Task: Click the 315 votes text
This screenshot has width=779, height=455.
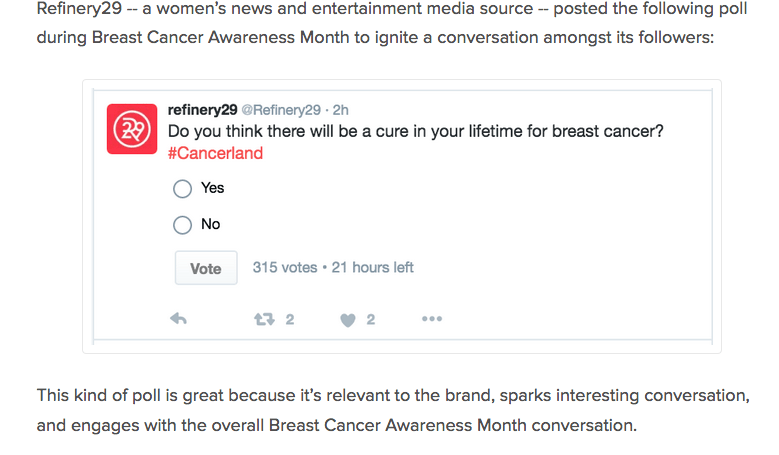Action: (285, 267)
